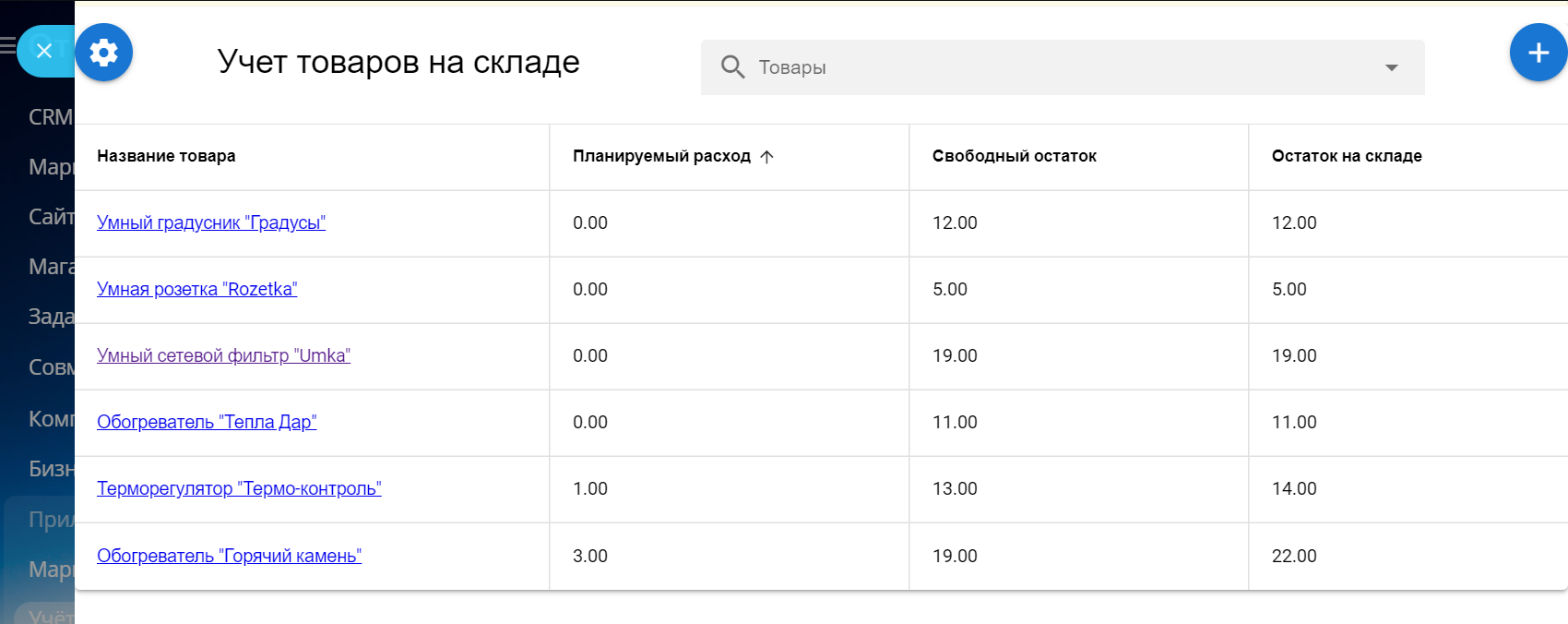
Task: Add a new item with plus button
Action: click(1538, 53)
